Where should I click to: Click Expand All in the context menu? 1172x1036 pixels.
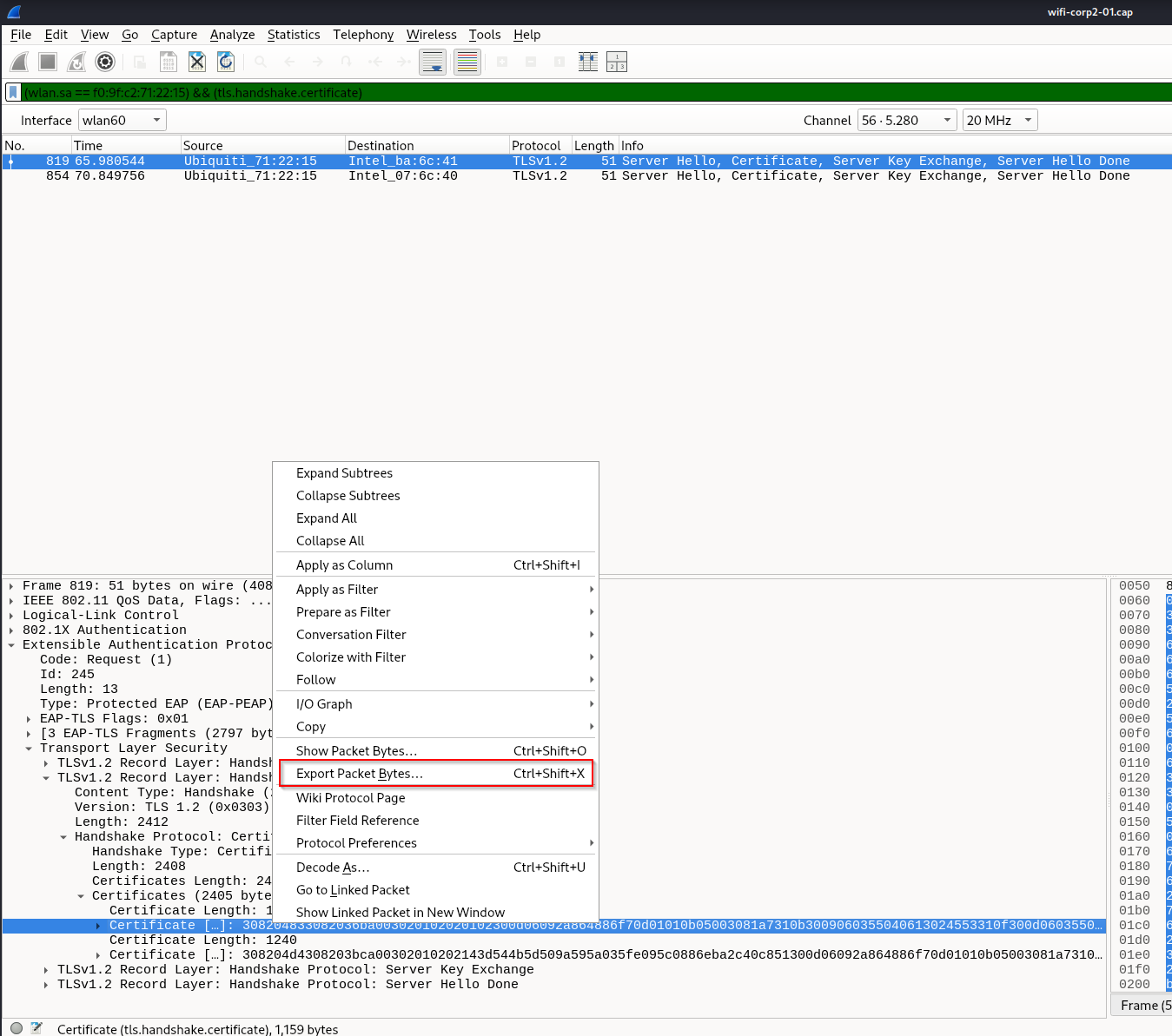[326, 518]
